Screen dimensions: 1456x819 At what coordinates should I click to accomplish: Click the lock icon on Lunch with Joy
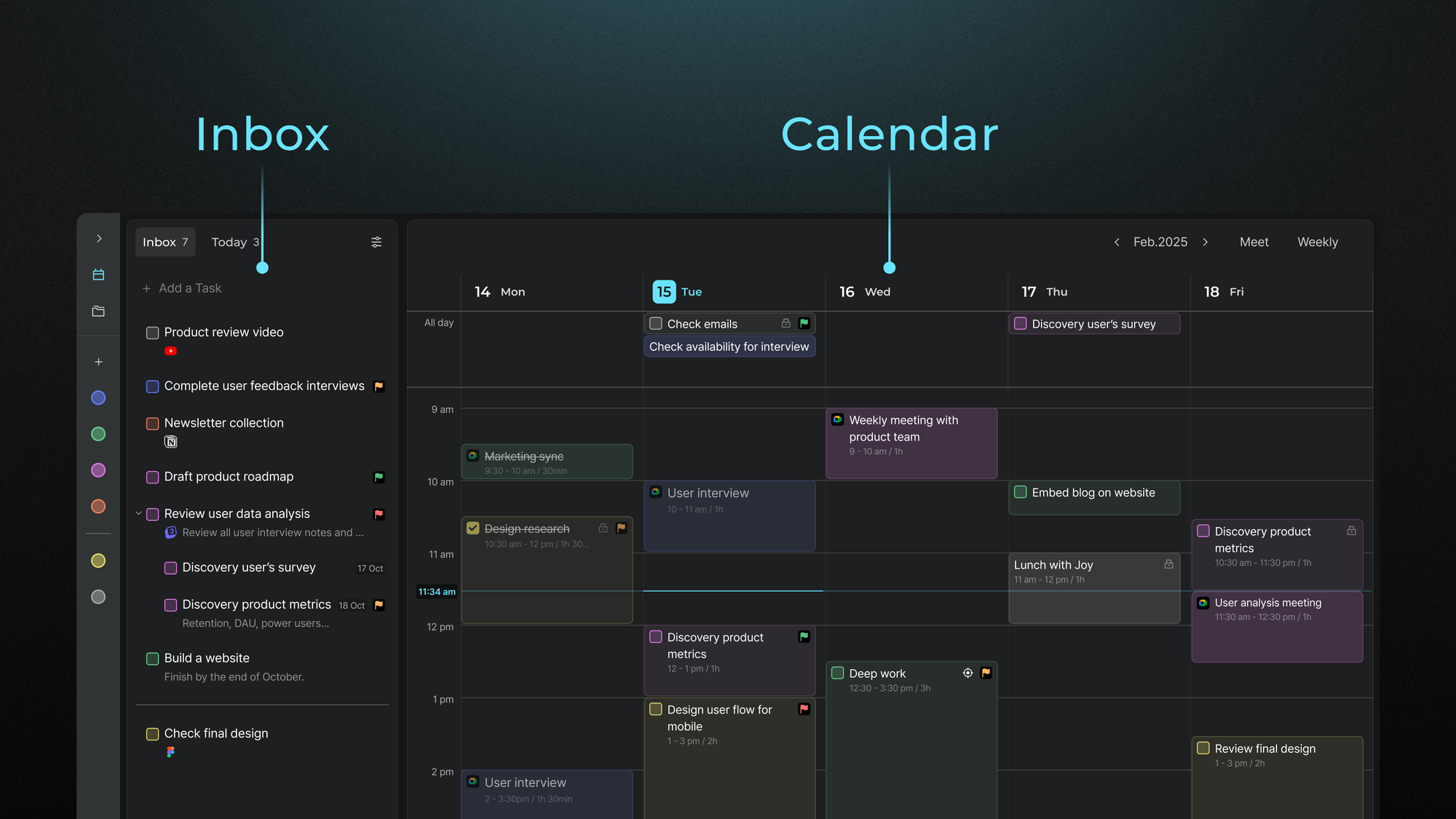[x=1168, y=564]
